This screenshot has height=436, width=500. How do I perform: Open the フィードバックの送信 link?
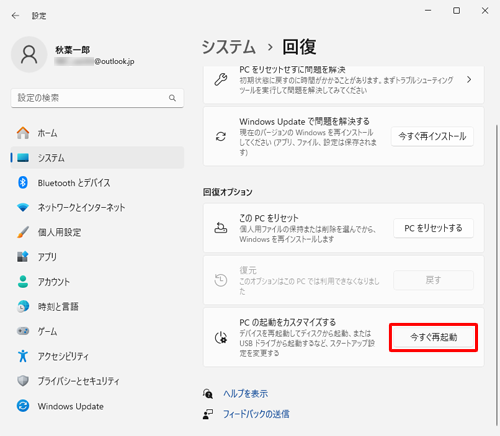(x=256, y=414)
